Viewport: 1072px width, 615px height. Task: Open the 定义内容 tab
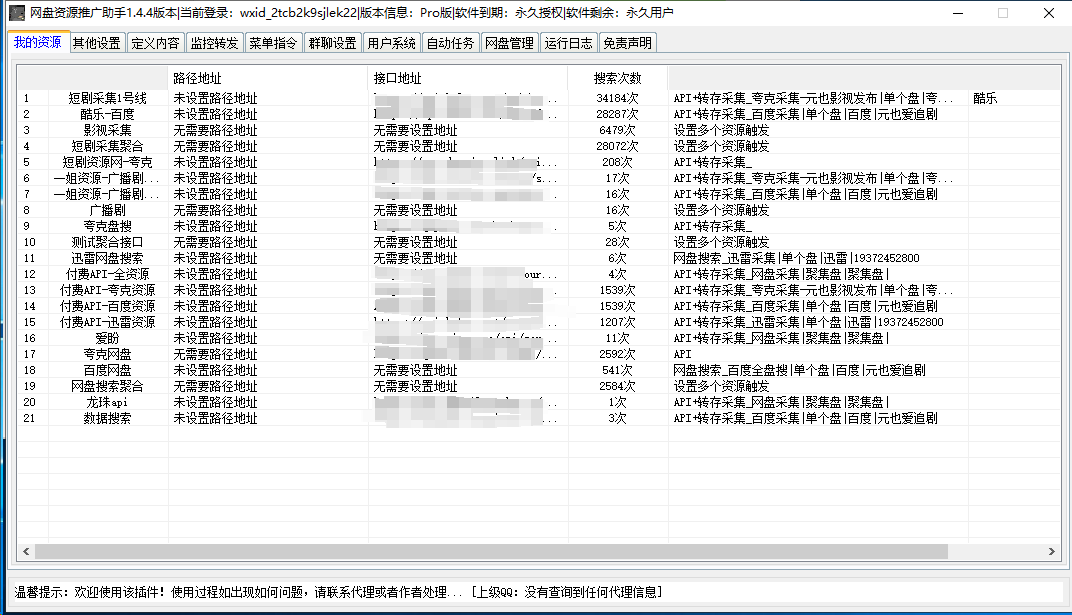[155, 43]
